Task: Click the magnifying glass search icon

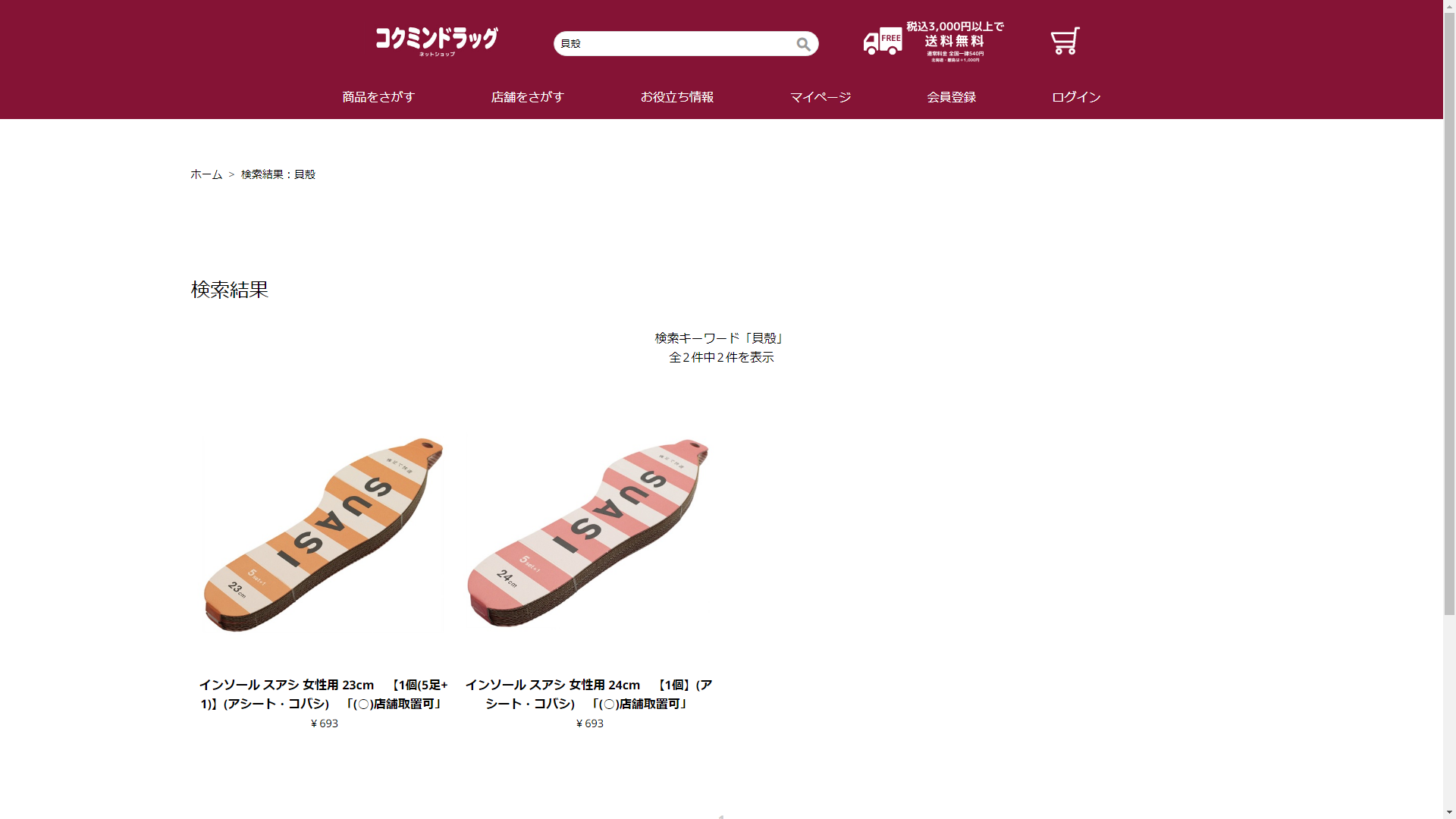Action: coord(803,44)
